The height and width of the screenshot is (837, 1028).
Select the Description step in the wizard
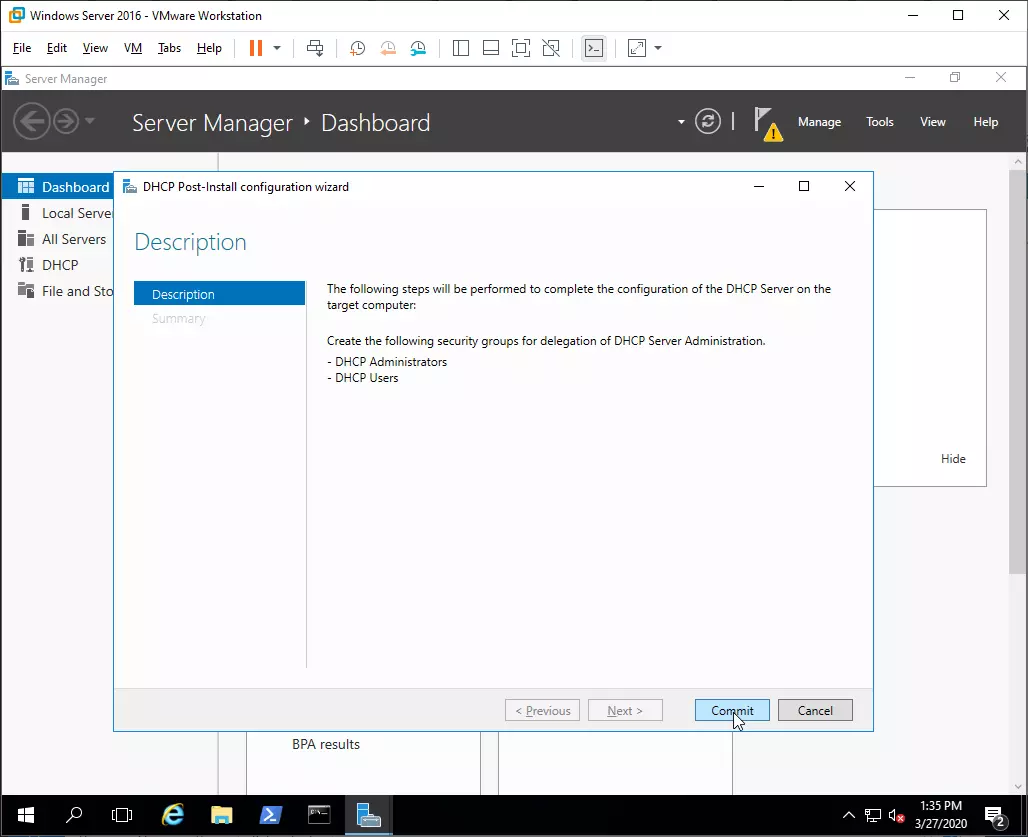pos(219,294)
